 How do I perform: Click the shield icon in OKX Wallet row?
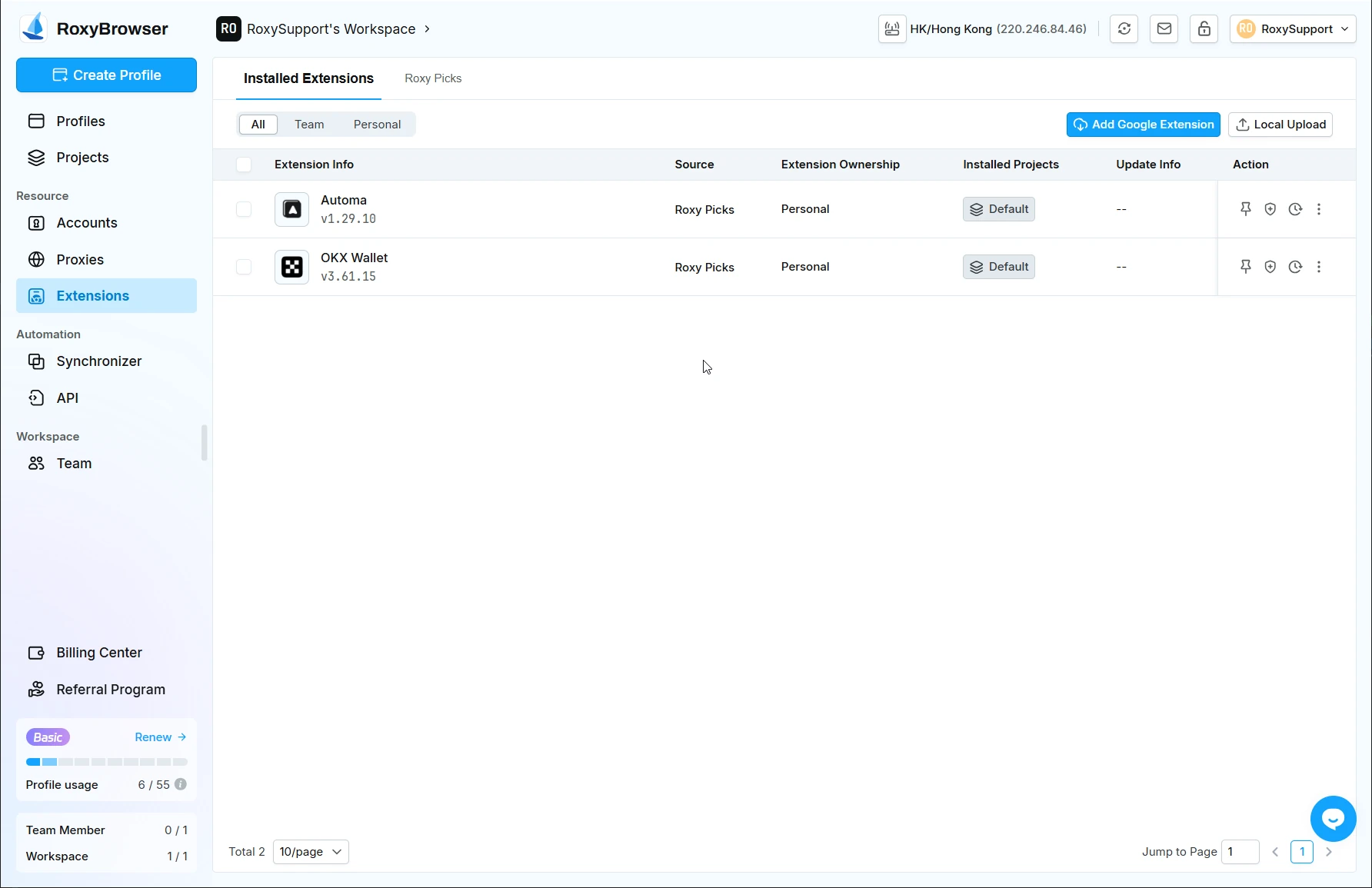pyautogui.click(x=1270, y=267)
